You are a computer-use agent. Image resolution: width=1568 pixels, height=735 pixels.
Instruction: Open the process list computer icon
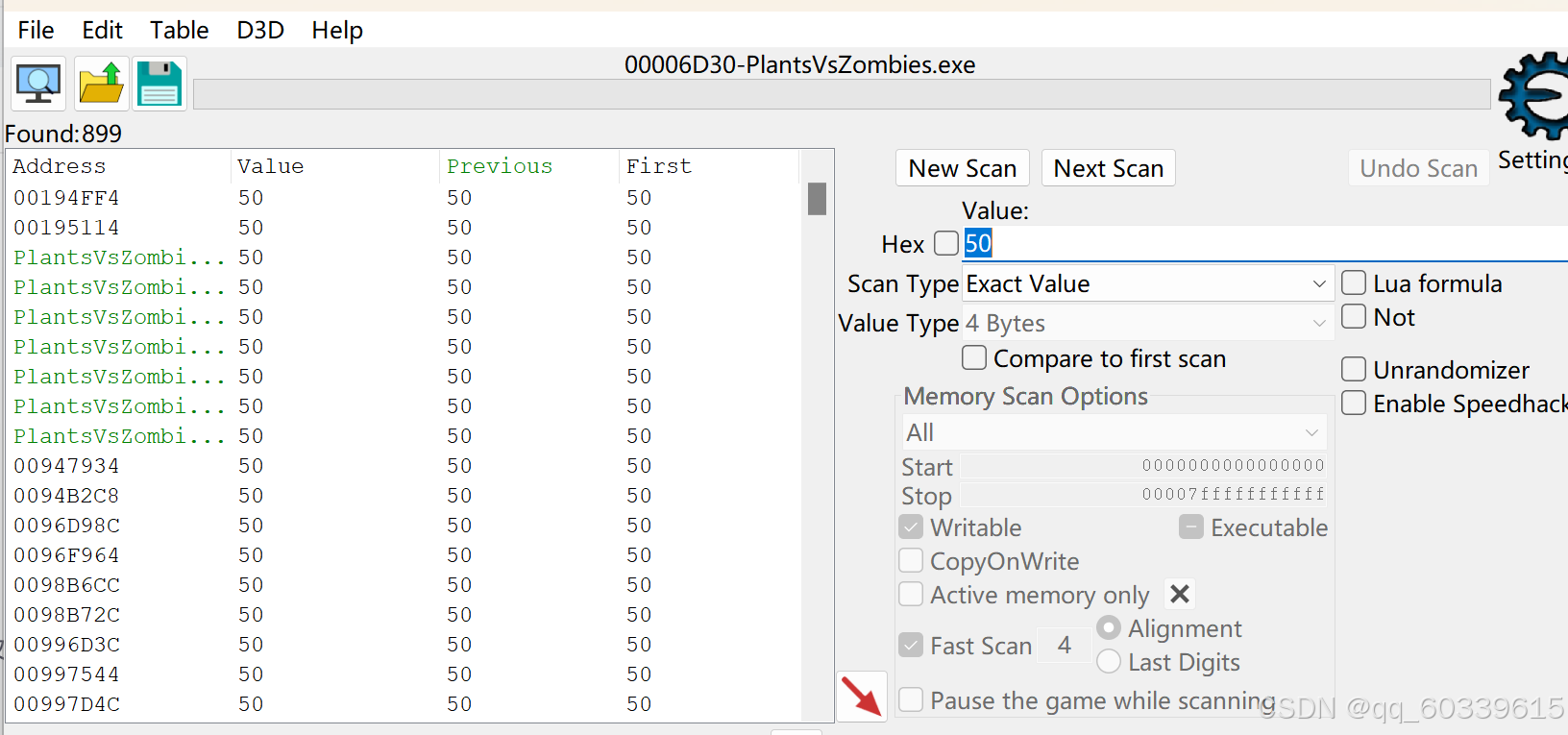38,84
